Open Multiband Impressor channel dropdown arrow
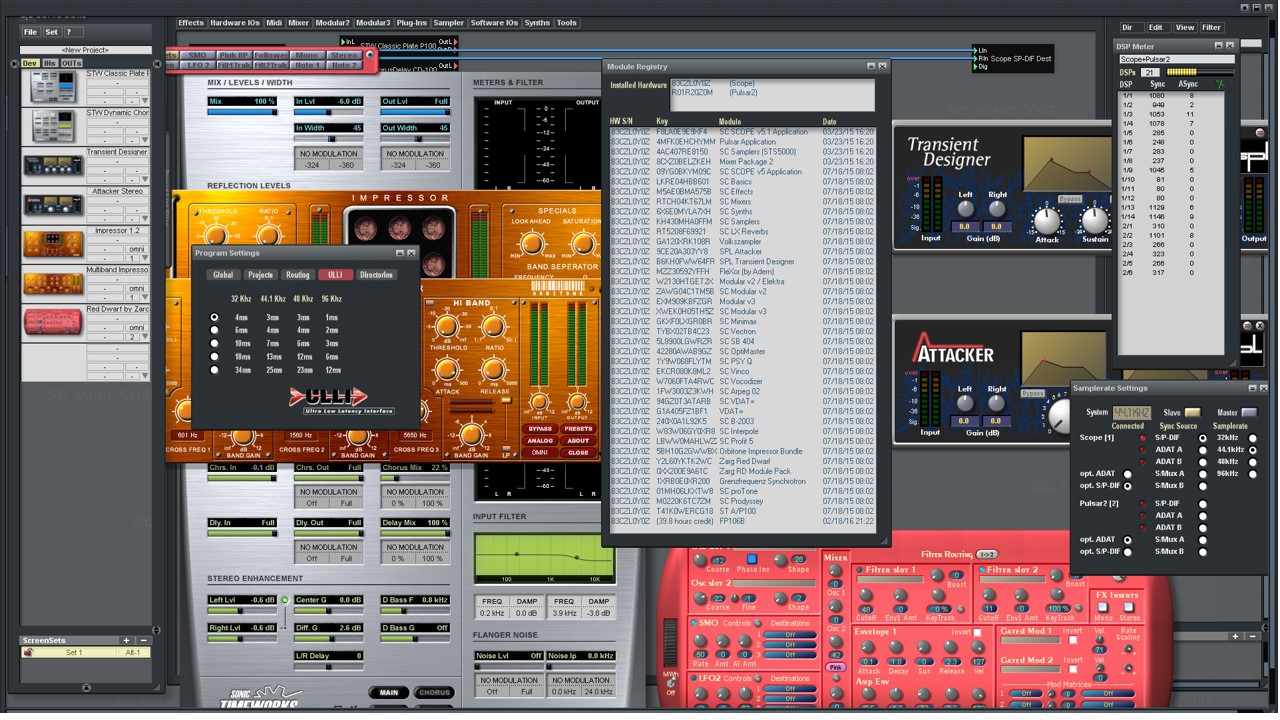1280x720 pixels. point(145,297)
